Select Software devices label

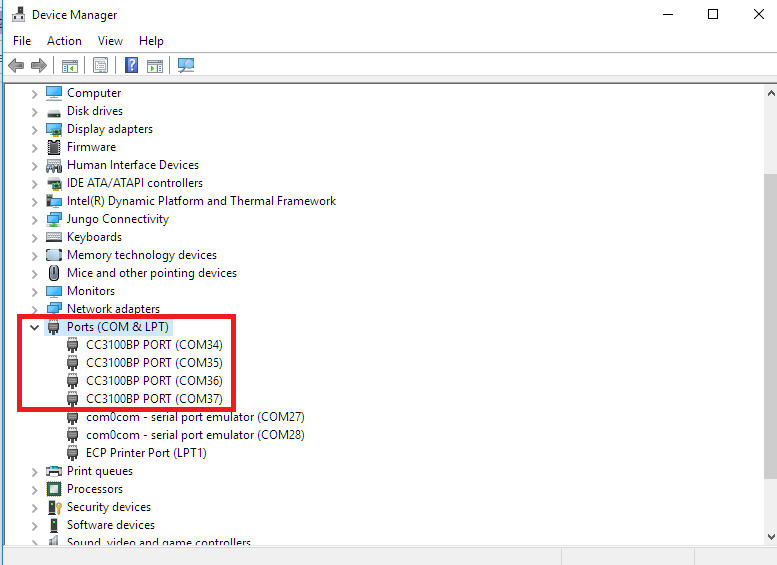111,525
